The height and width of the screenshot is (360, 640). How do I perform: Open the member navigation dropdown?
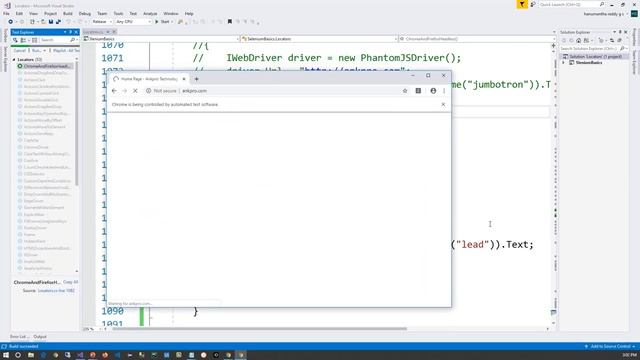[477, 39]
